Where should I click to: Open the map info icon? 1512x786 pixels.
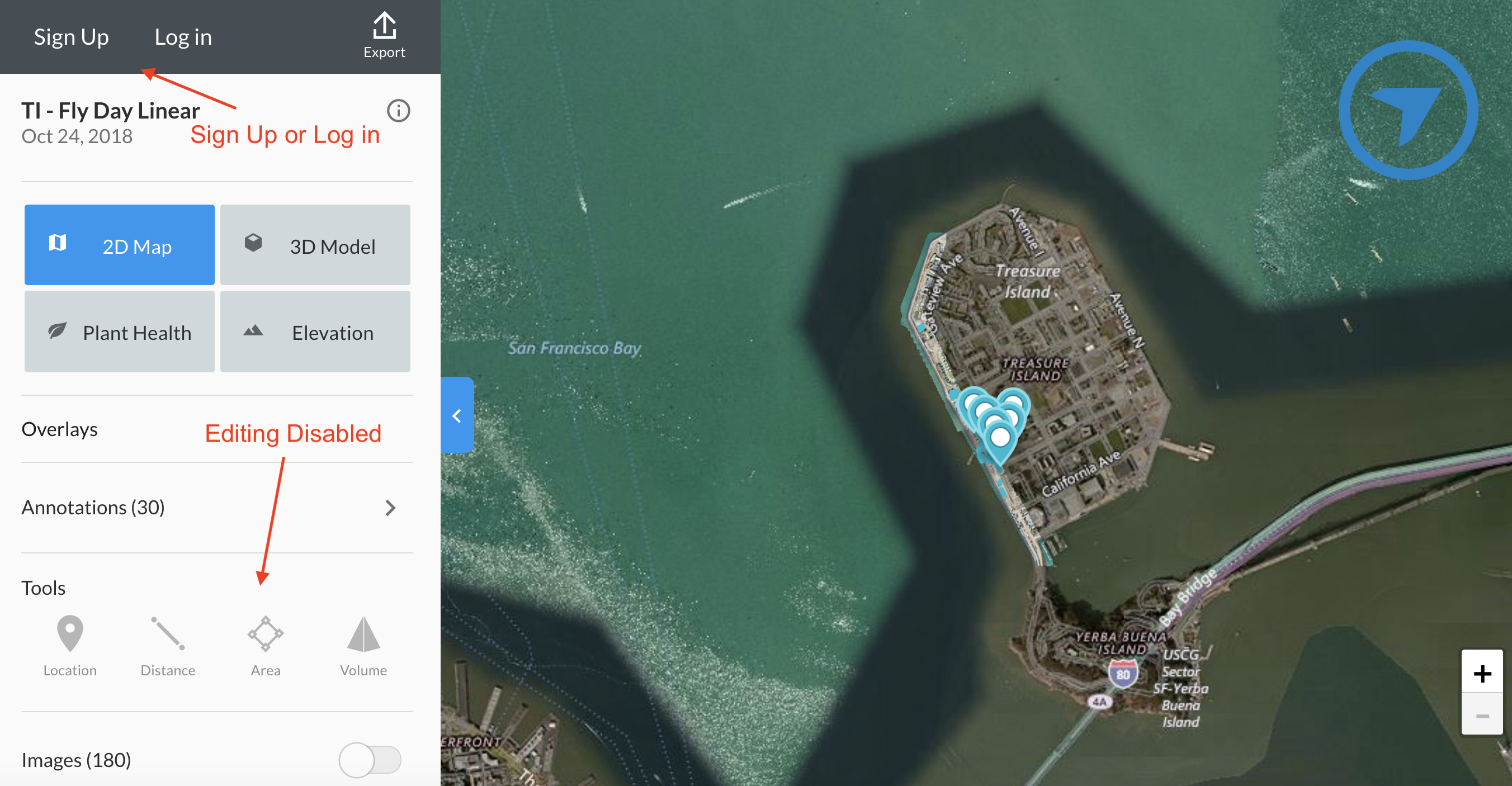point(399,110)
